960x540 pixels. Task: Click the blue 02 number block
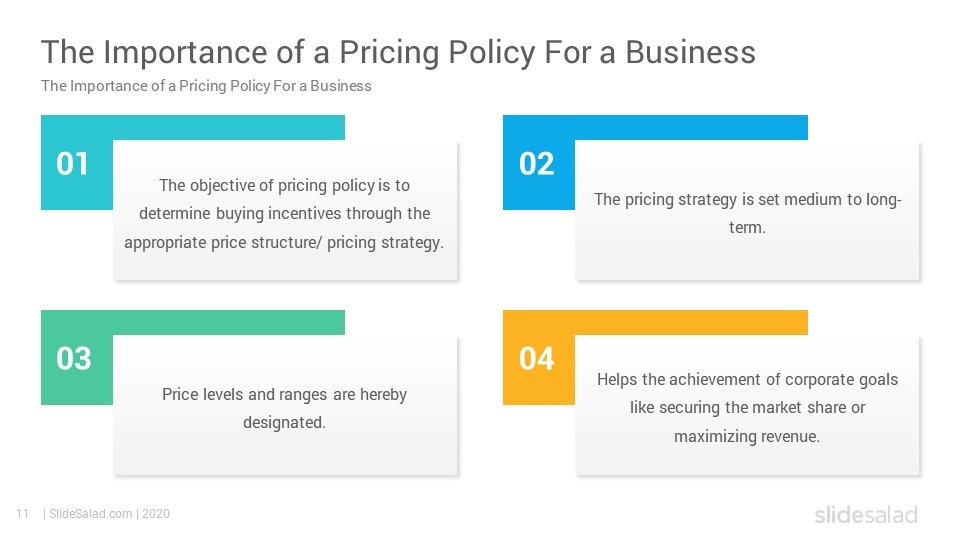[x=537, y=164]
